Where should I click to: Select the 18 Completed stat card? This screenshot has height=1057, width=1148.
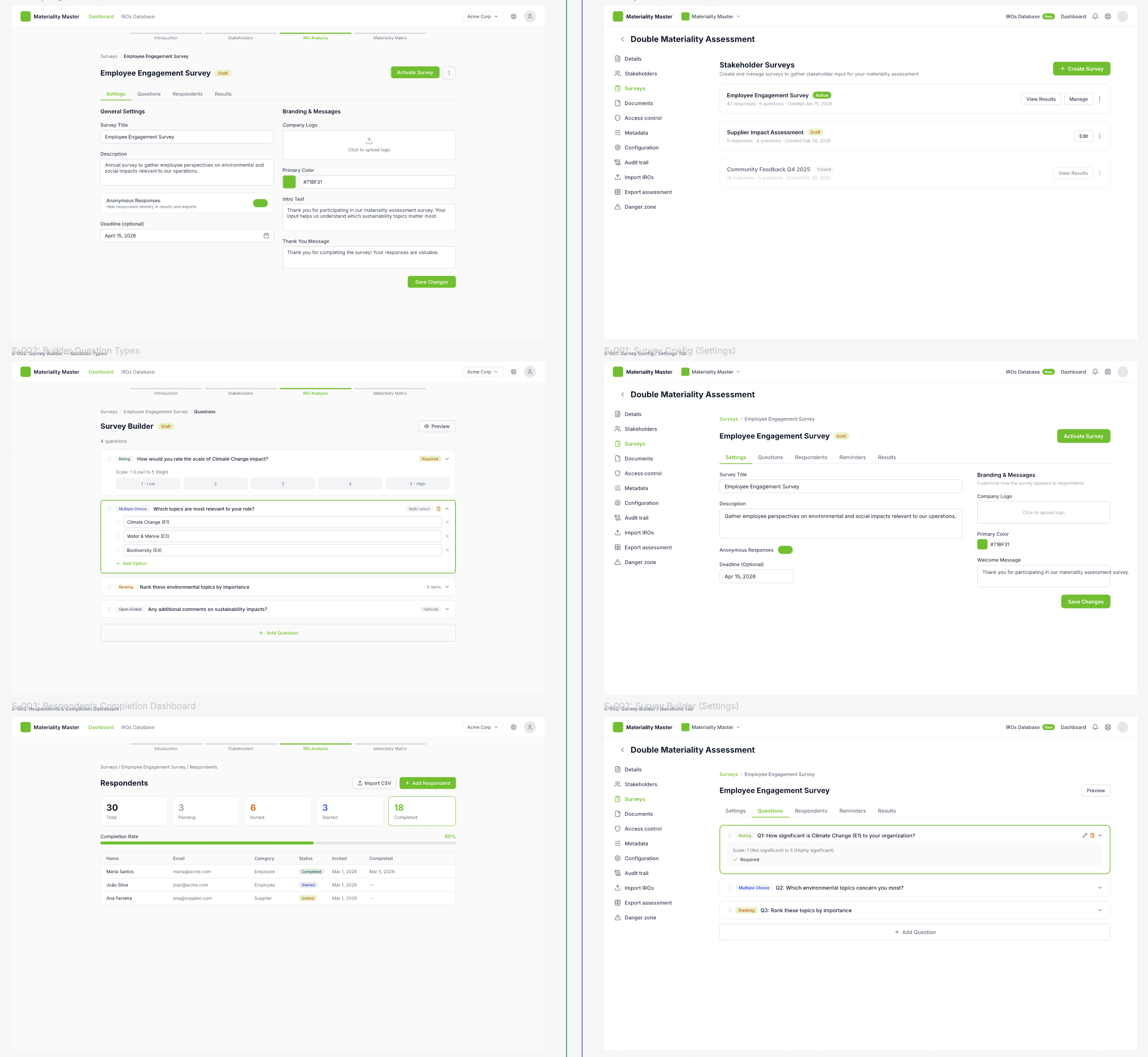pos(421,811)
